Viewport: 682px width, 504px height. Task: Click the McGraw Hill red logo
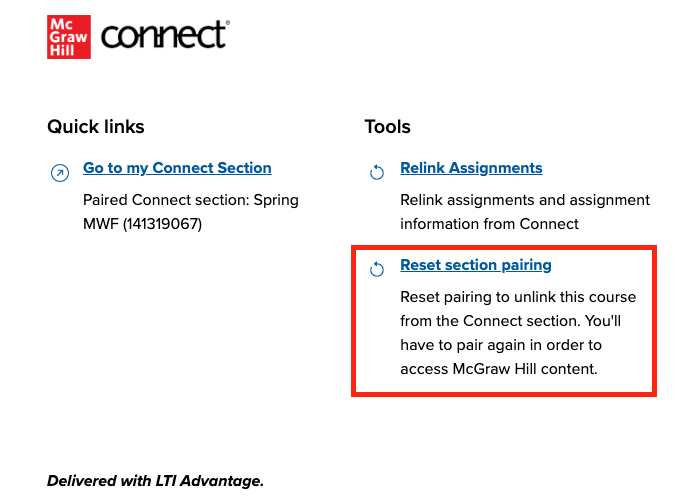(68, 37)
